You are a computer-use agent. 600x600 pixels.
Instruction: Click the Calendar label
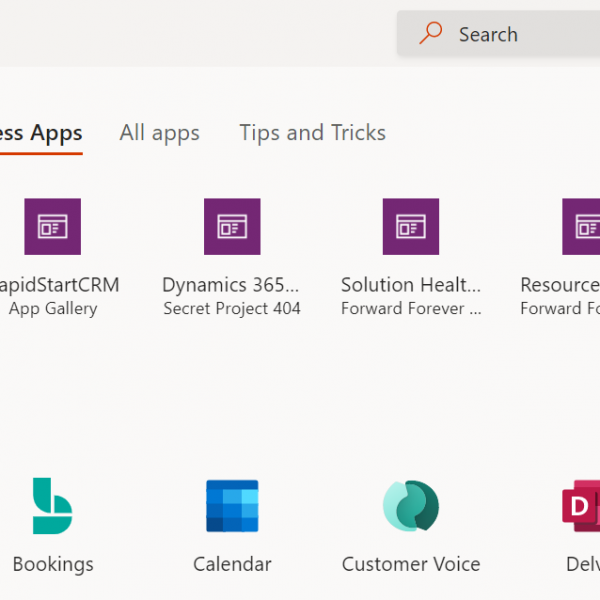[232, 564]
